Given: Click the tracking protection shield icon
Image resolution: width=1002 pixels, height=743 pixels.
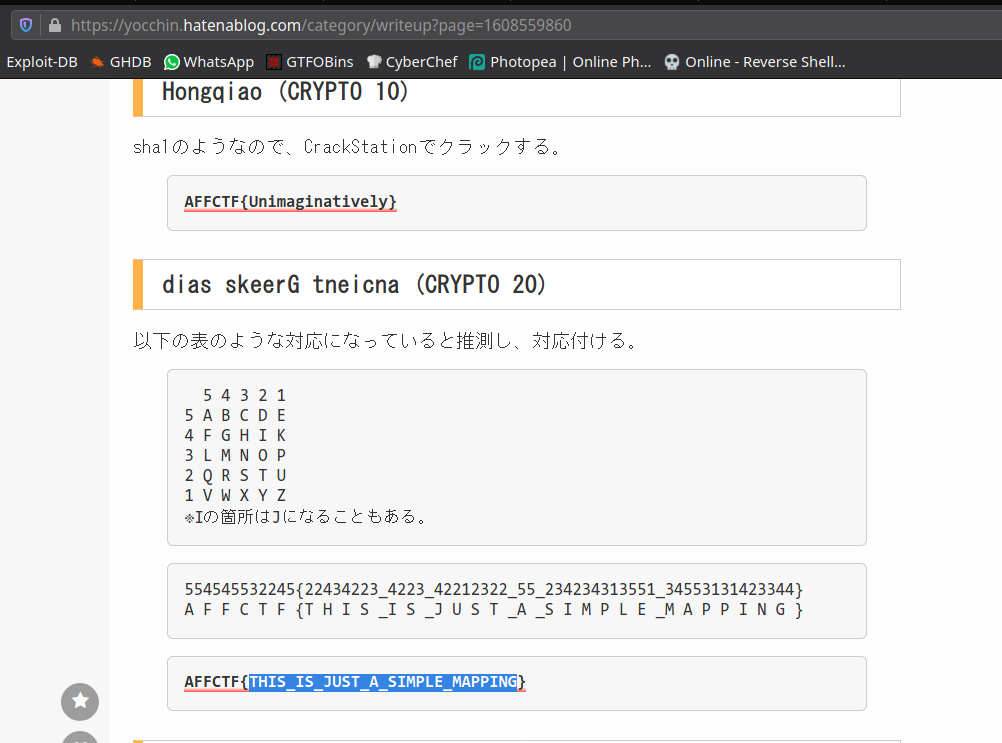Looking at the screenshot, I should pyautogui.click(x=26, y=25).
